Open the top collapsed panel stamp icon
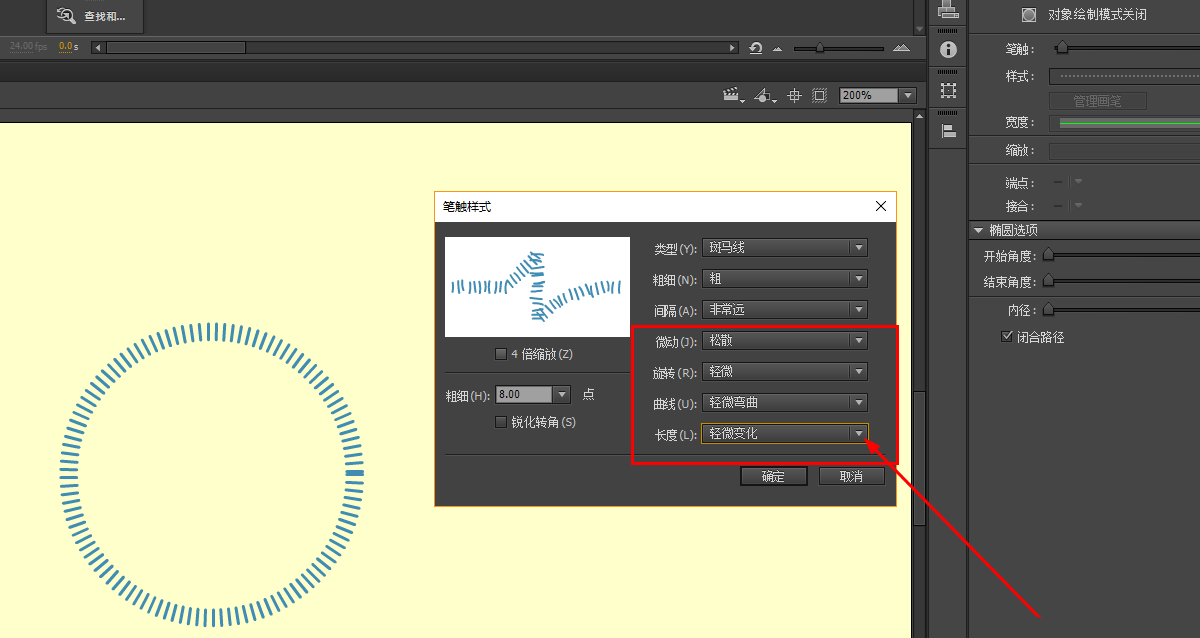 tap(948, 11)
